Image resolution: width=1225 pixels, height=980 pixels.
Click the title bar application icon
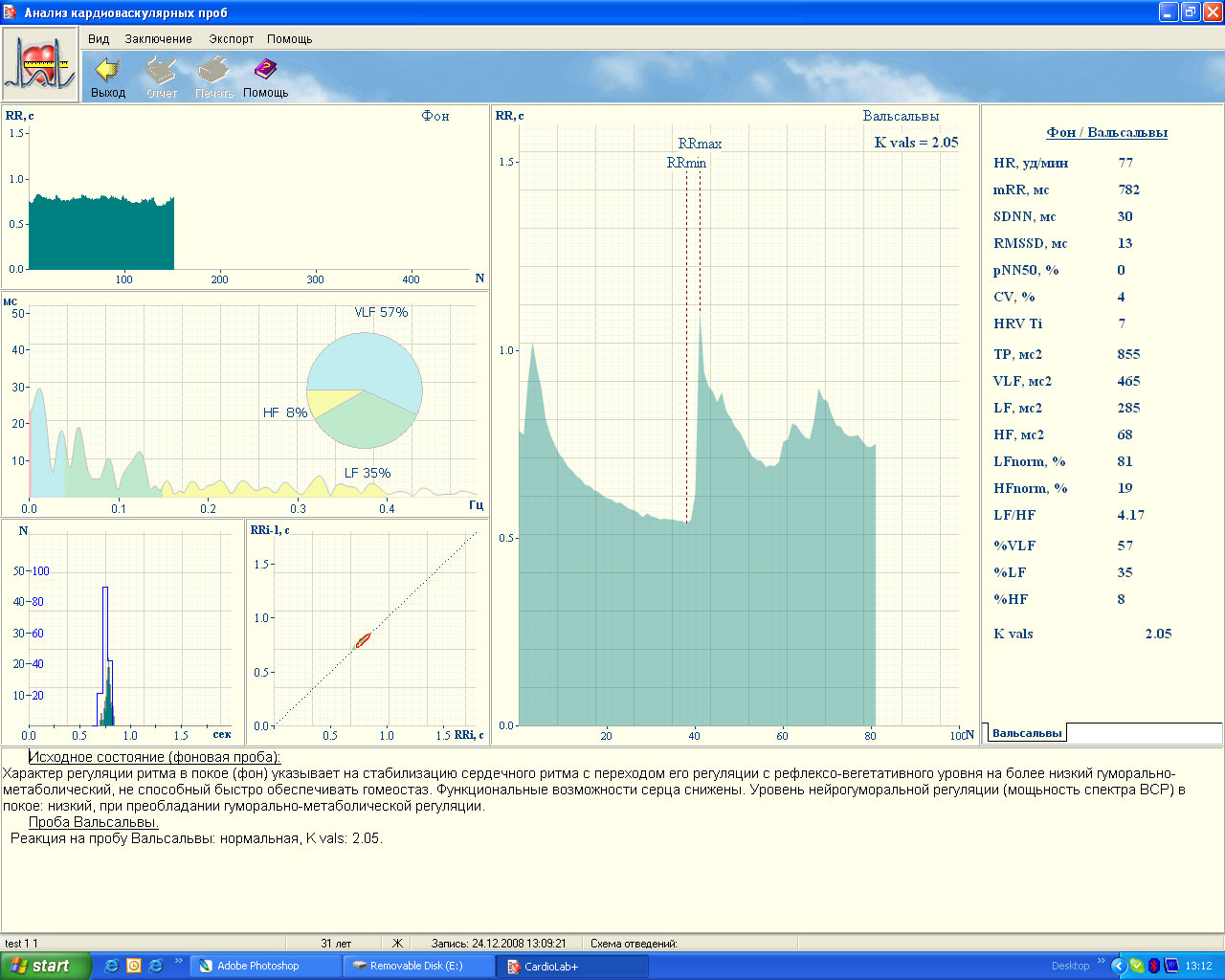(x=11, y=12)
